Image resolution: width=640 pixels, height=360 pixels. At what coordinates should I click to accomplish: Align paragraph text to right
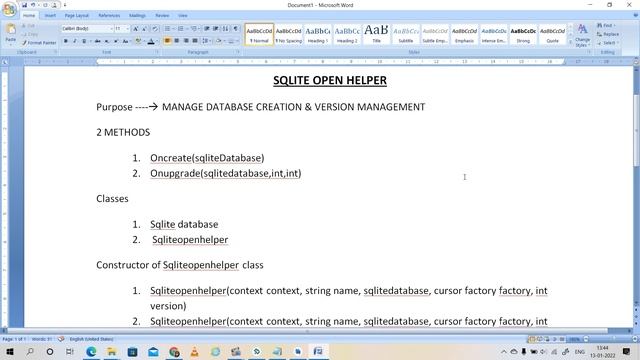tap(186, 41)
